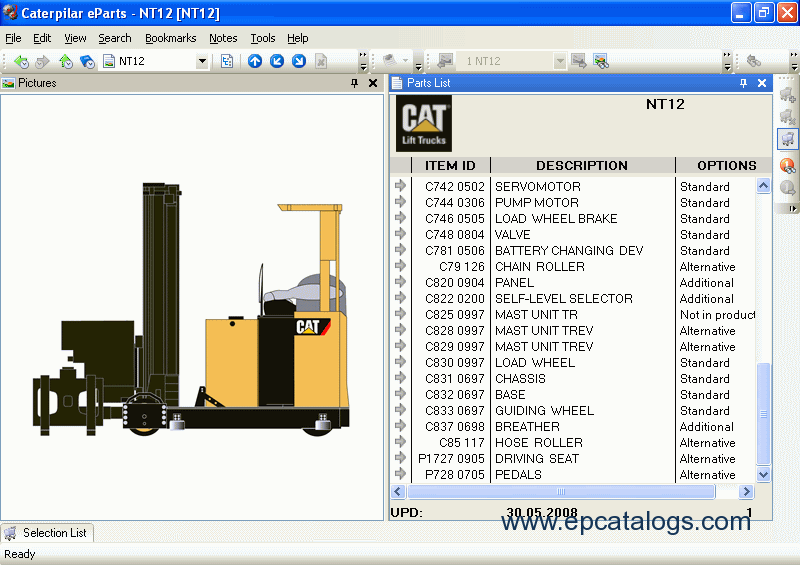Click parts list horizontal scrollbar thumb
800x565 pixels.
coord(561,492)
